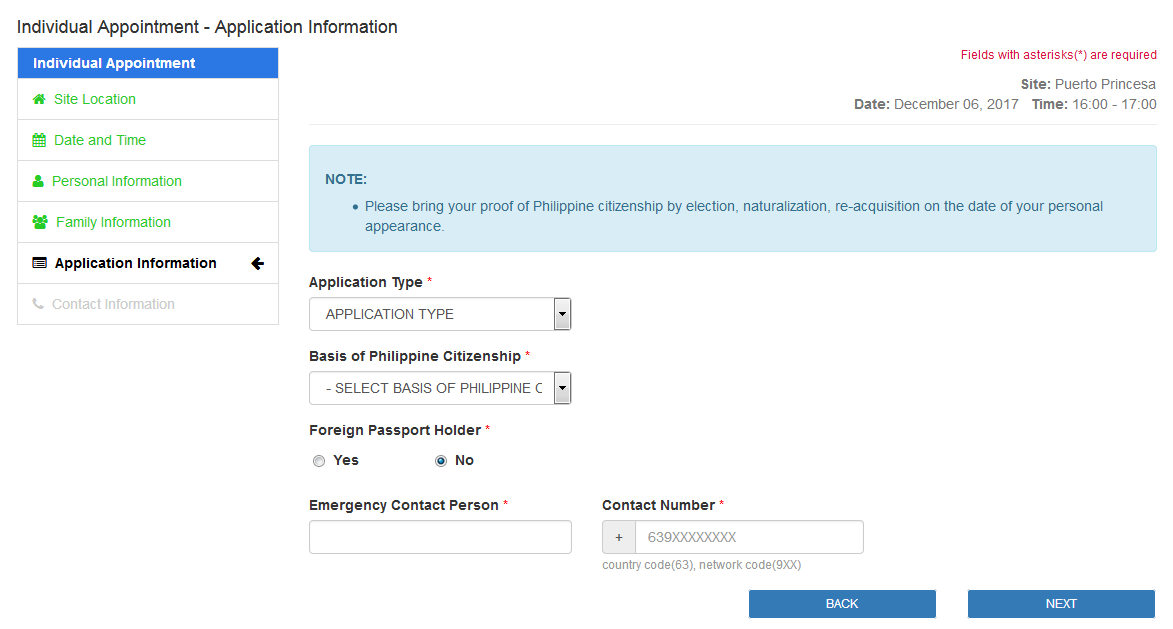The height and width of the screenshot is (629, 1173).
Task: Click the phone icon beside Contact Information
Action: tap(38, 304)
